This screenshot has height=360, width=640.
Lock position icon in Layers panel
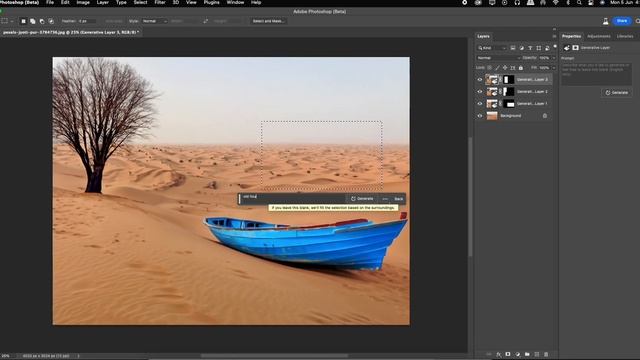pos(505,68)
